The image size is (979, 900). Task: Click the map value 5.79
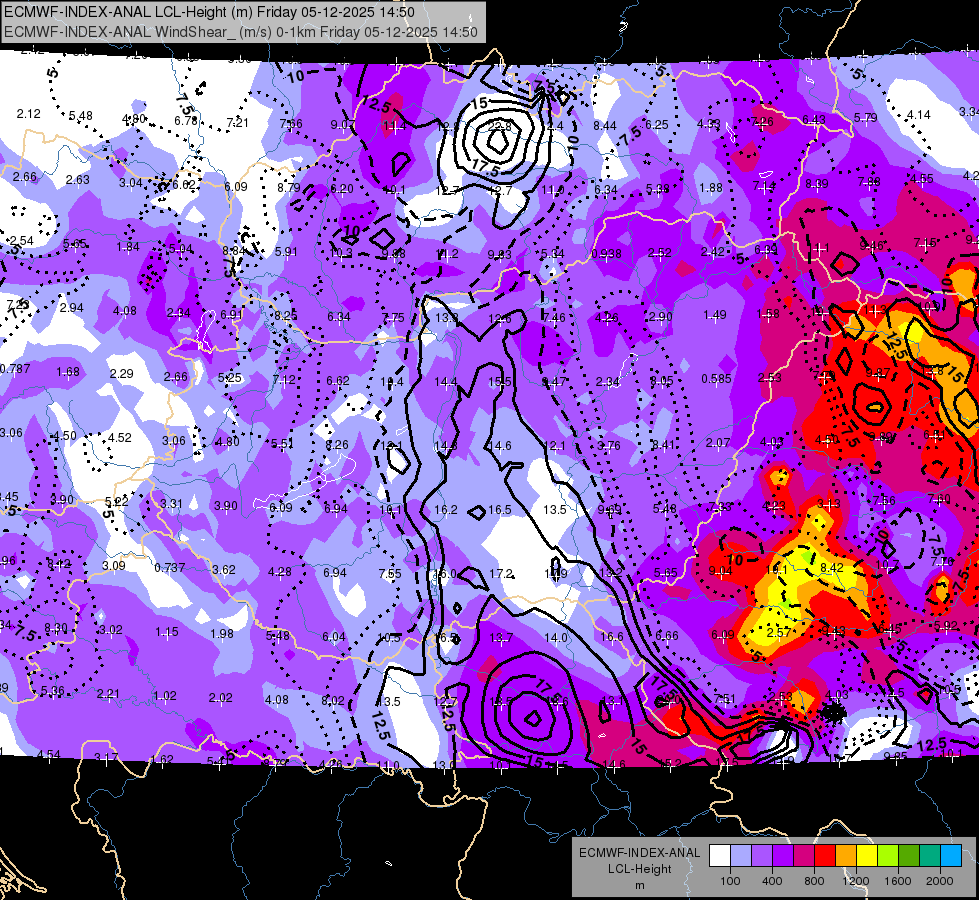[865, 117]
